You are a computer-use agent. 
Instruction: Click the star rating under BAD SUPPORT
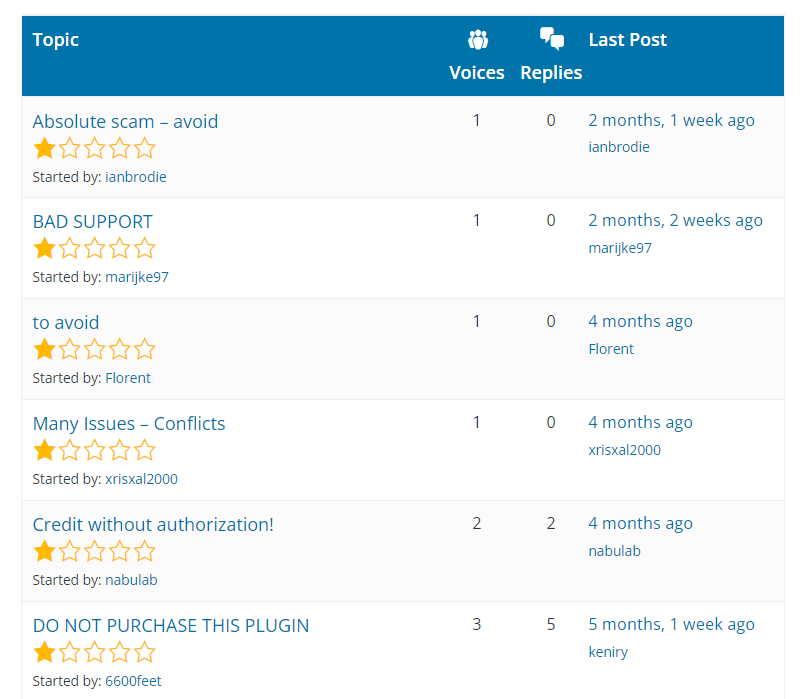pos(94,248)
